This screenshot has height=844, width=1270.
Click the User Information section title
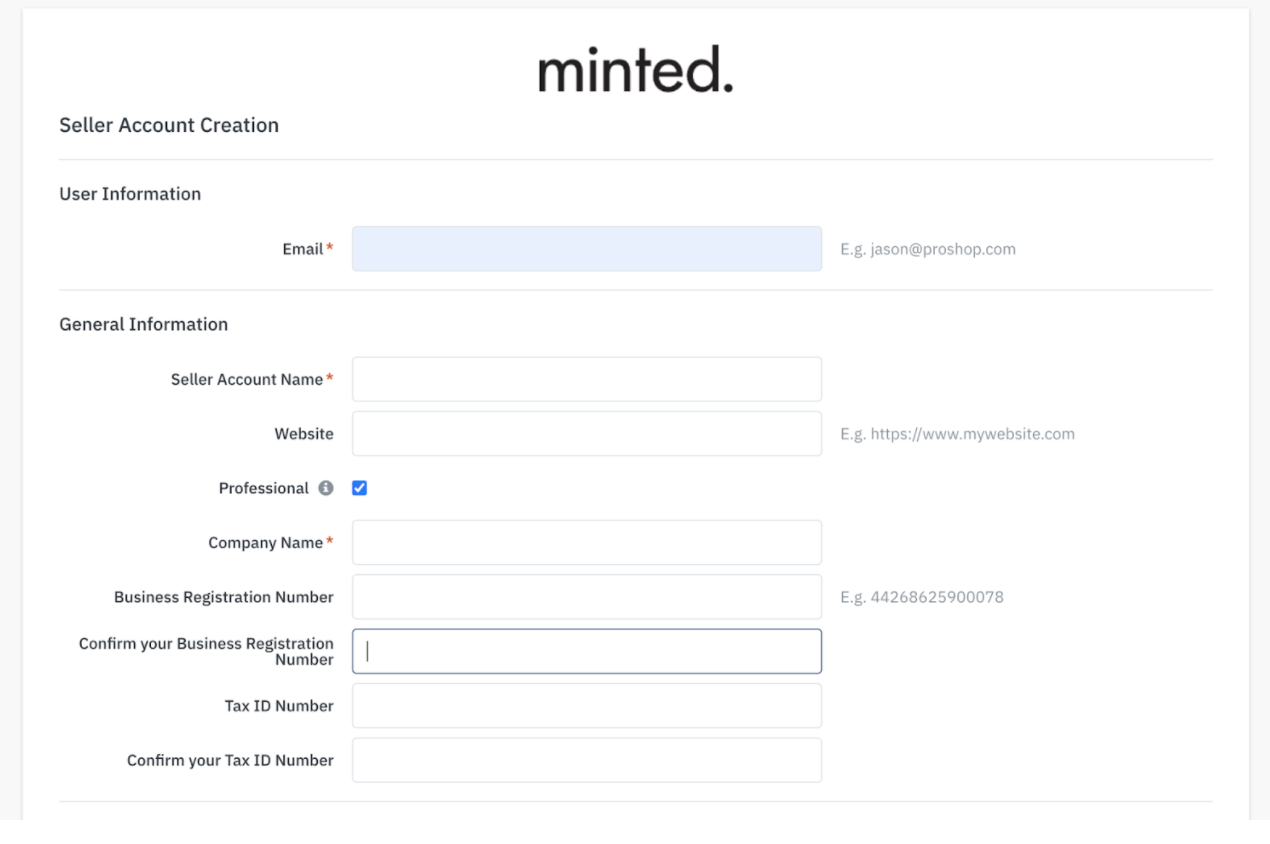[130, 194]
